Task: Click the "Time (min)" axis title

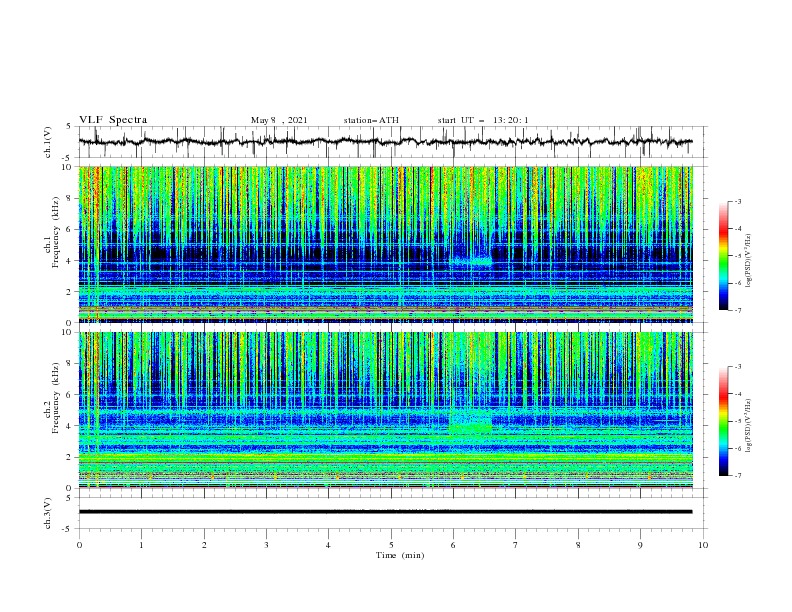Action: pyautogui.click(x=400, y=555)
